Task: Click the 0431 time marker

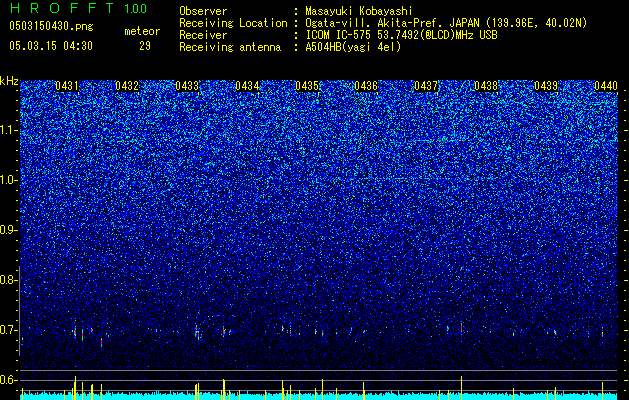Action: coord(67,86)
